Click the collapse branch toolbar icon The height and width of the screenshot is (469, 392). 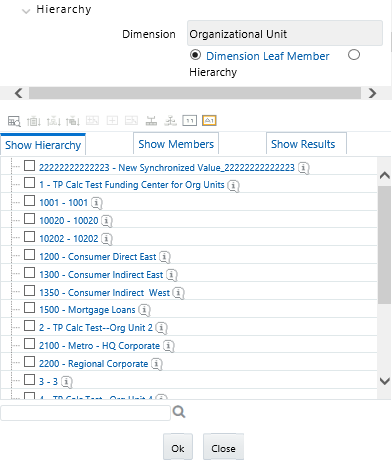click(131, 120)
